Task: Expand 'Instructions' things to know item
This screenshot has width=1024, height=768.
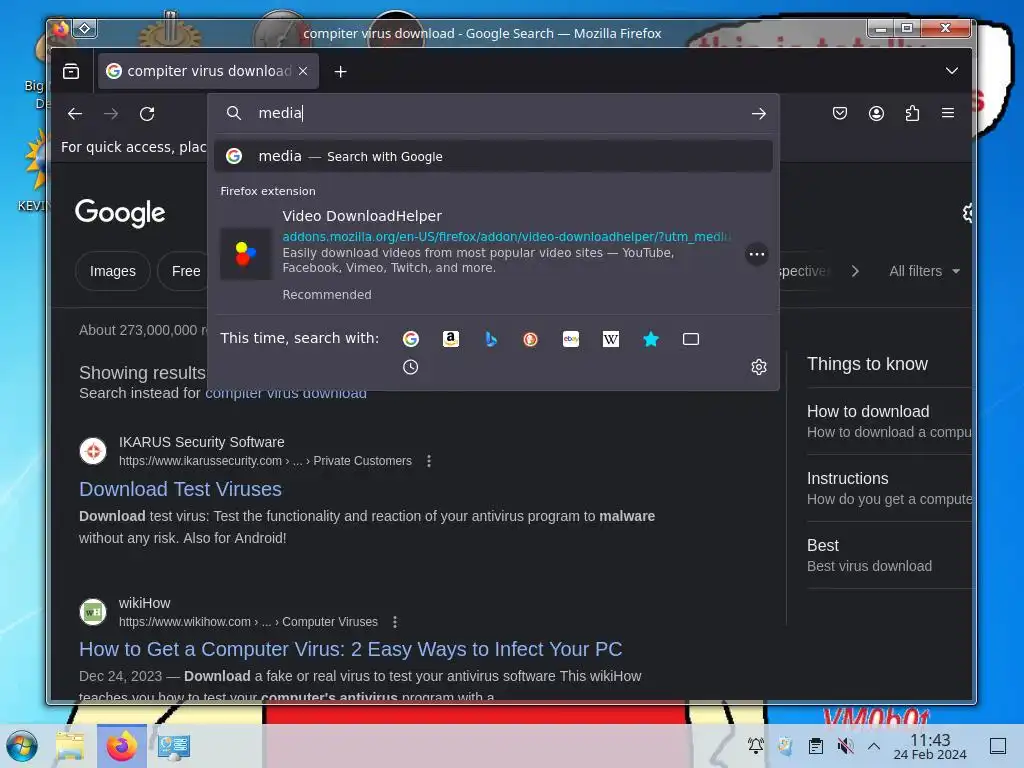Action: [x=889, y=488]
